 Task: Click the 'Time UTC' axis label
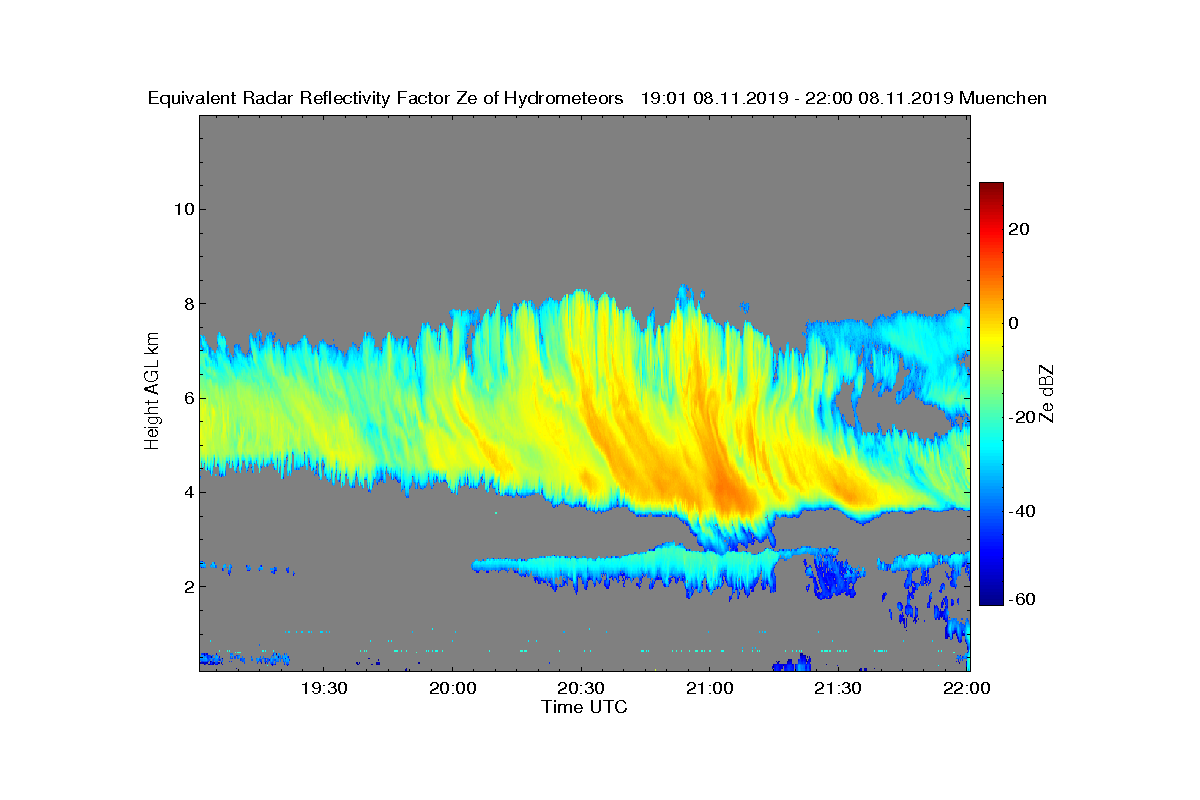click(585, 707)
